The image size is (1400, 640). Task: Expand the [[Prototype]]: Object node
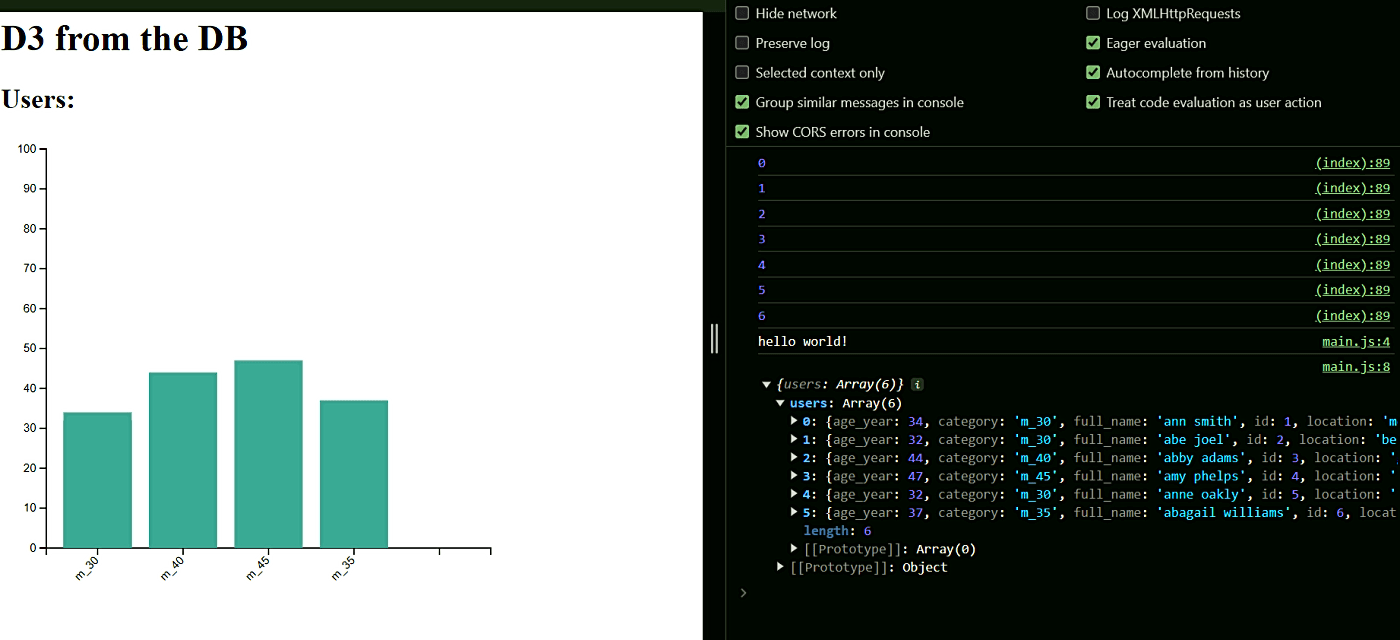click(781, 567)
